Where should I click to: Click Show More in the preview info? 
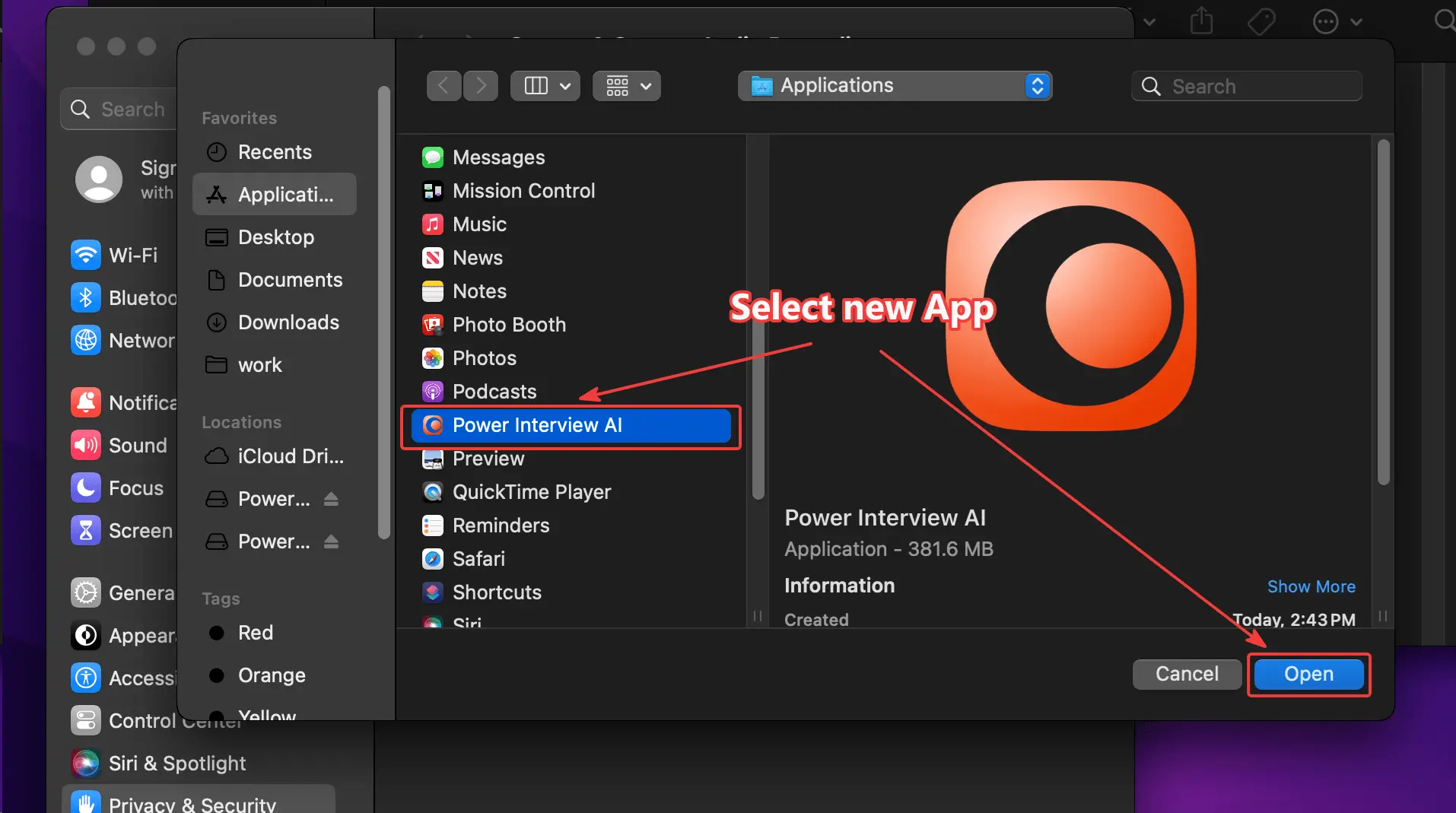pyautogui.click(x=1311, y=586)
